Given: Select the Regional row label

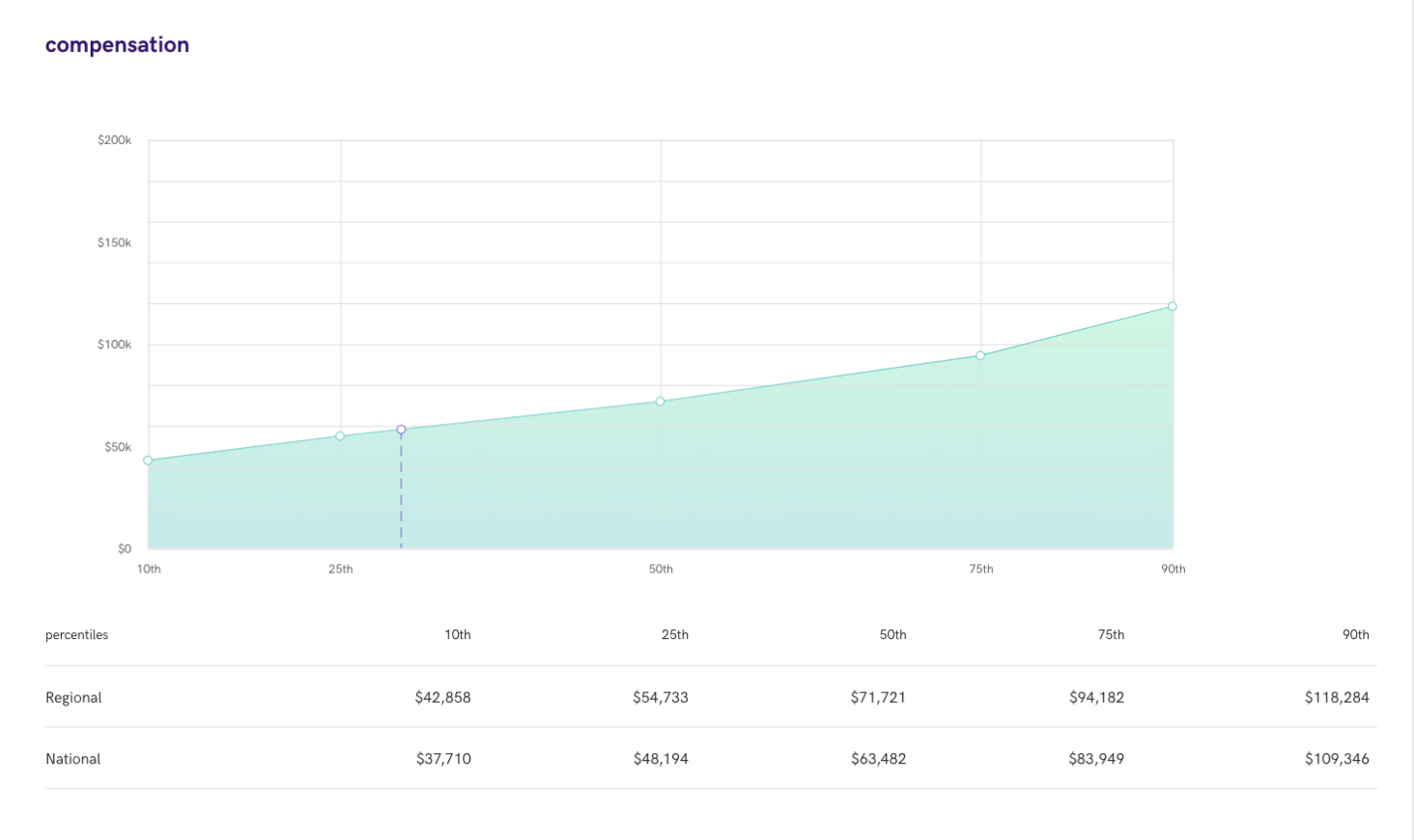Looking at the screenshot, I should click(73, 697).
